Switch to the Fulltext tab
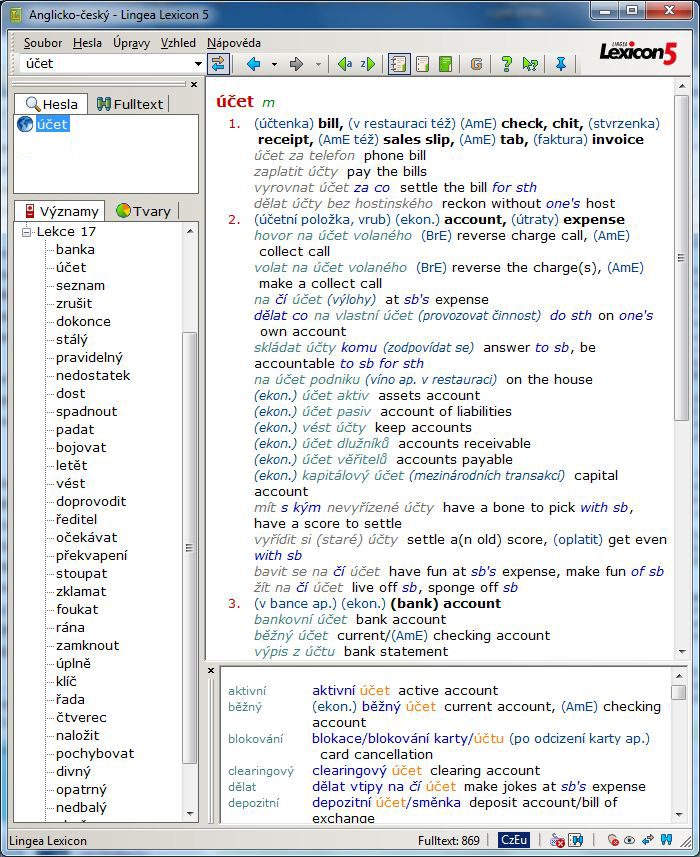 click(x=130, y=104)
